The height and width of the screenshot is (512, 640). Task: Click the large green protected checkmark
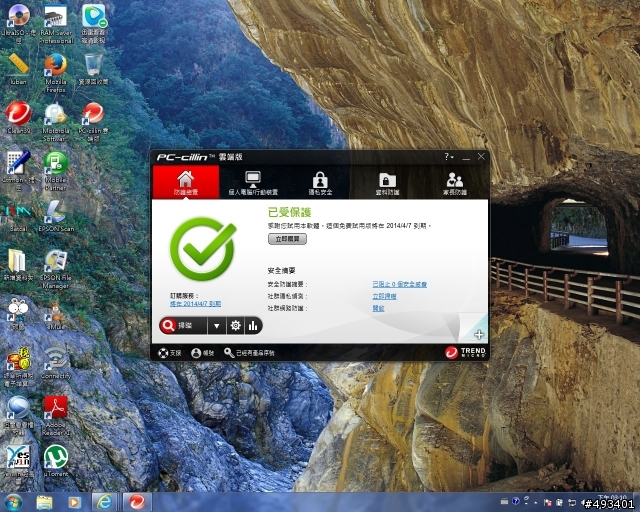click(203, 248)
